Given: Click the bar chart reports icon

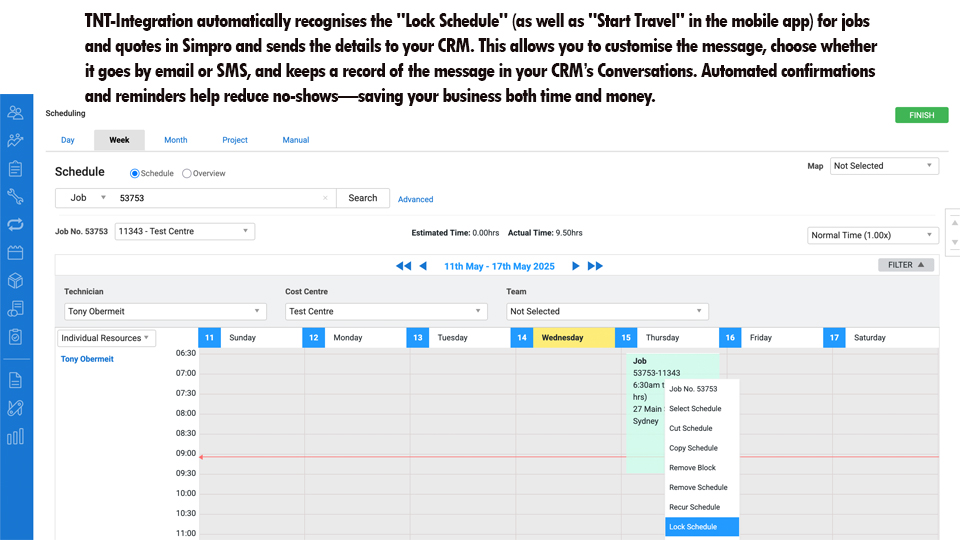Looking at the screenshot, I should tap(15, 436).
